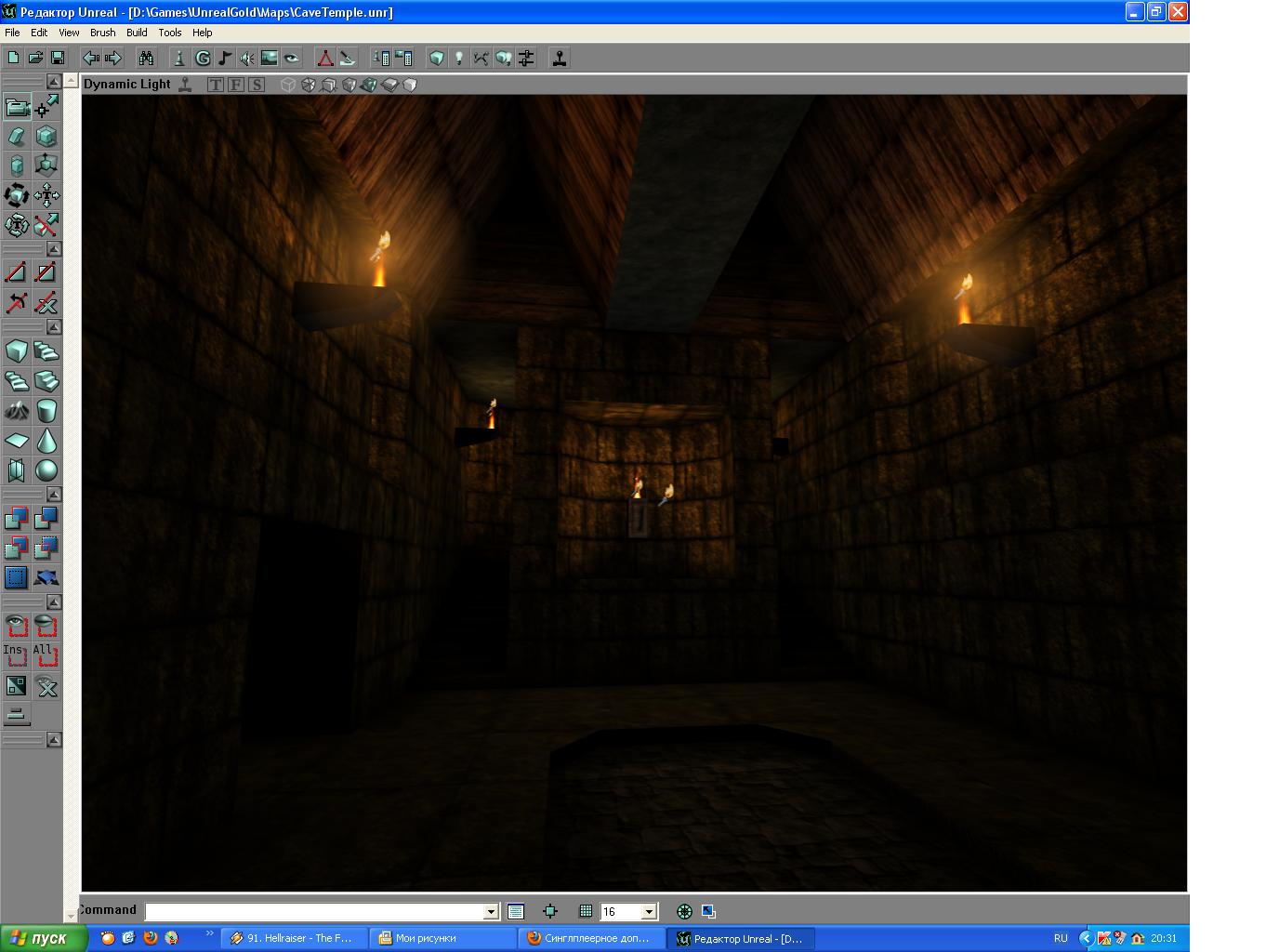Open the Music browser note icon

(x=224, y=58)
